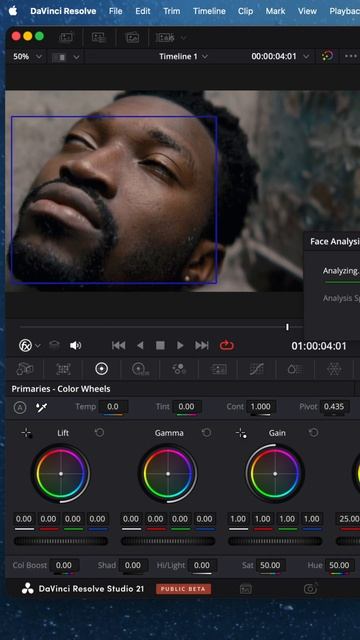The width and height of the screenshot is (360, 640).
Task: Open the Apple menu
Action: (13, 11)
